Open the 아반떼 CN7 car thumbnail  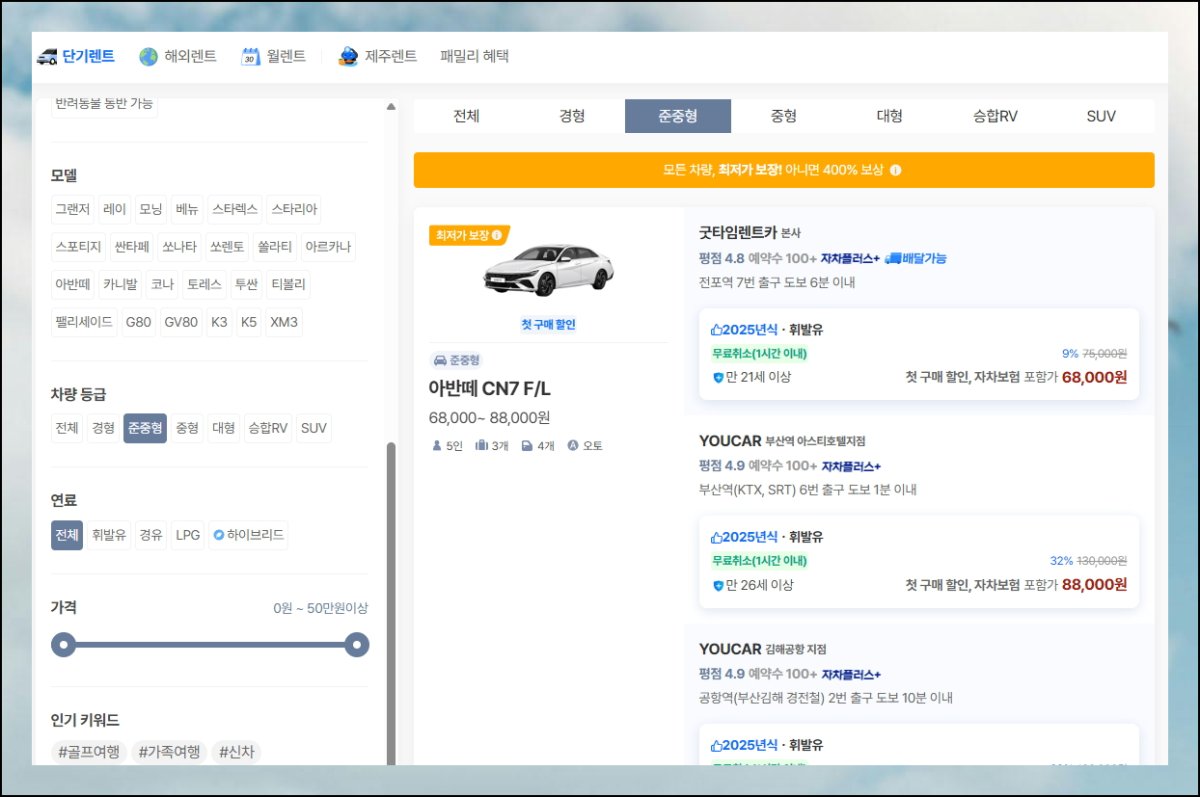point(548,268)
